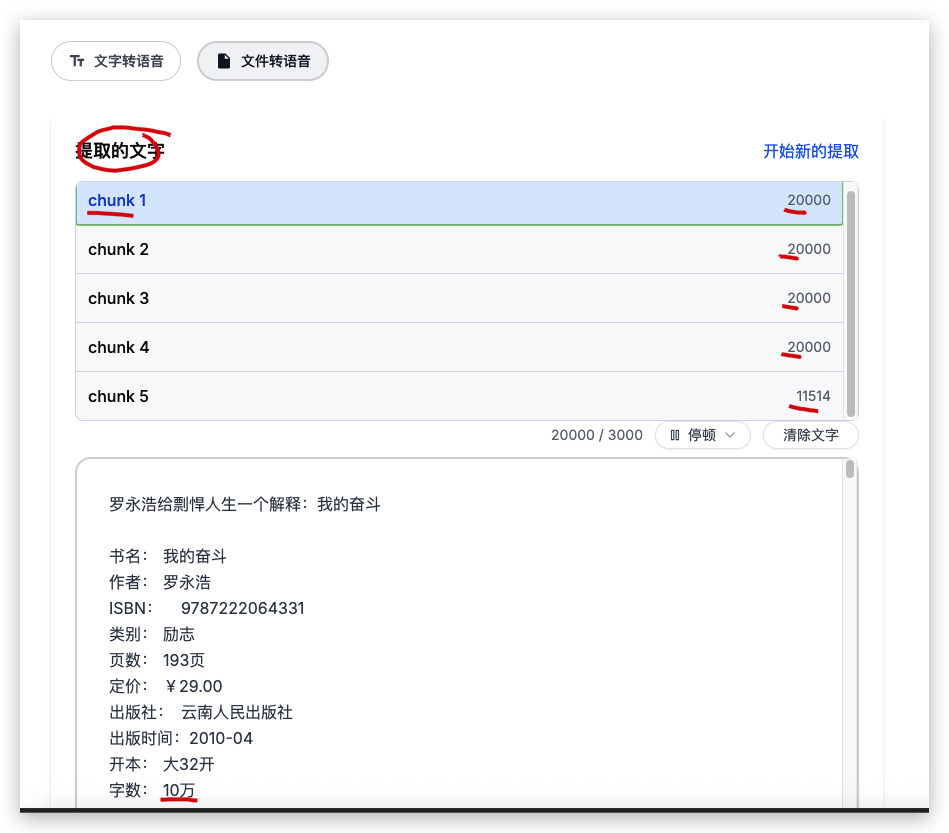Select chunk 1 row
Screen dimensions: 949x833
coord(459,203)
